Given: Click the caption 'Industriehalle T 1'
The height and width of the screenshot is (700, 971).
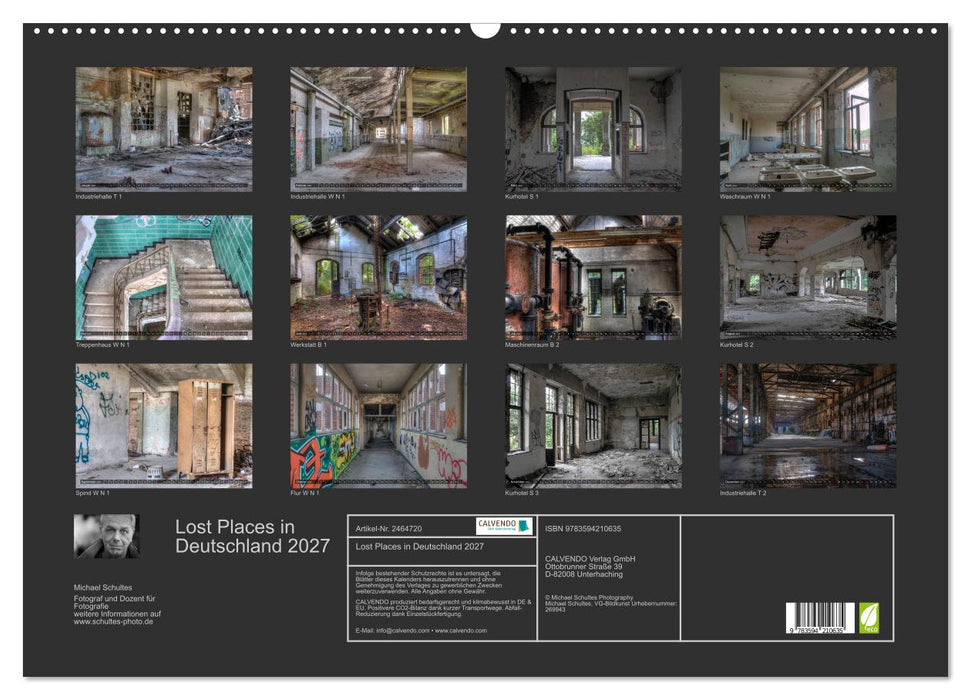Looking at the screenshot, I should [98, 196].
